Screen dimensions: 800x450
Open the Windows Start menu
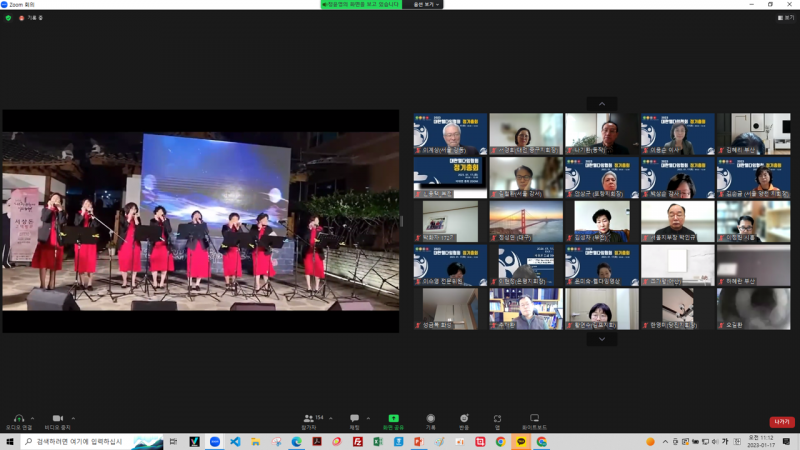(10, 442)
